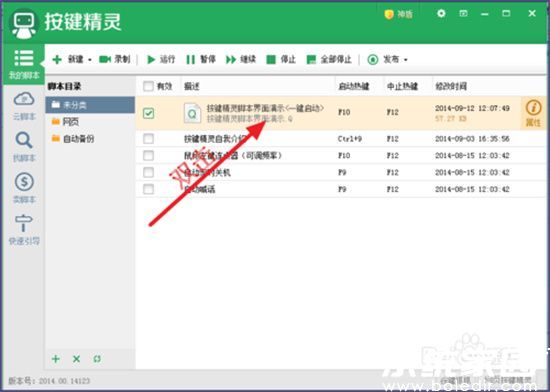Select the 自动备份 folder

point(90,138)
